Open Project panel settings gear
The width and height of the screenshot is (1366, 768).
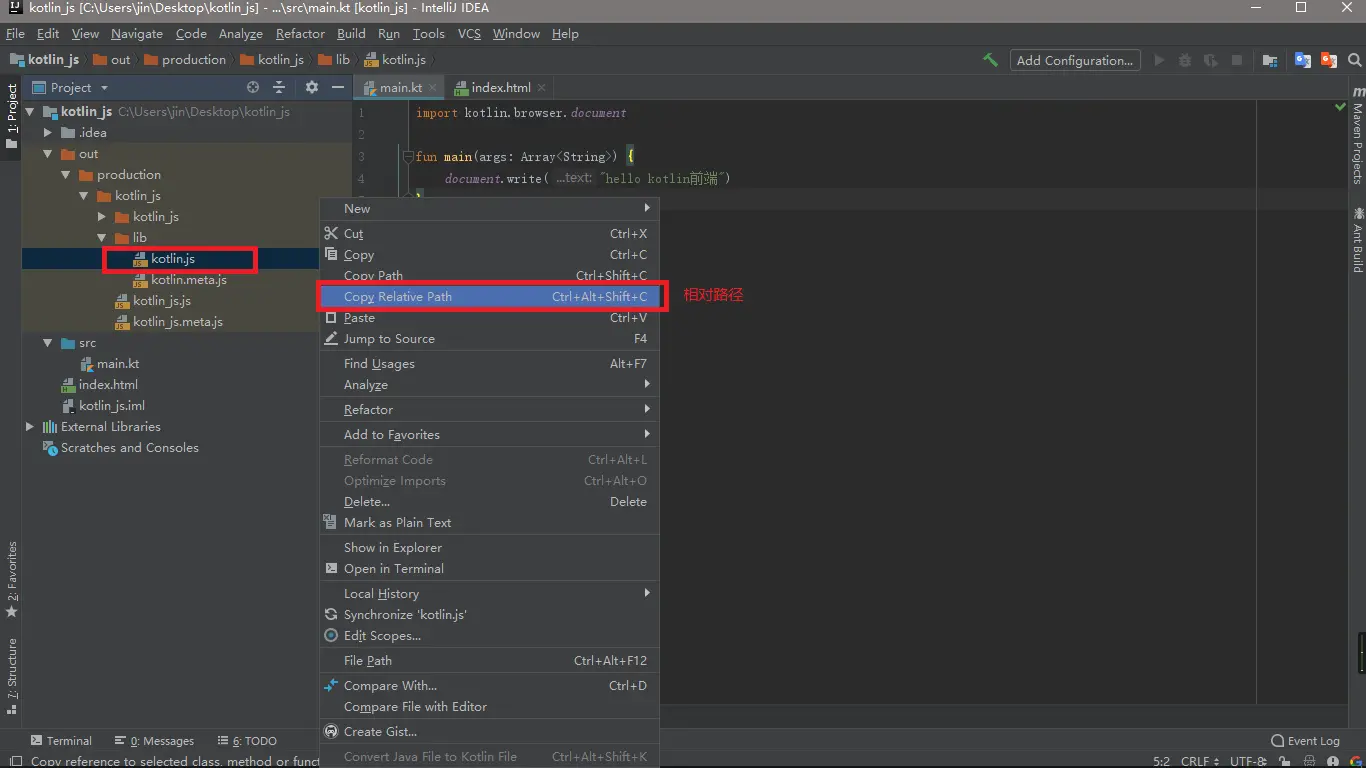(x=312, y=87)
